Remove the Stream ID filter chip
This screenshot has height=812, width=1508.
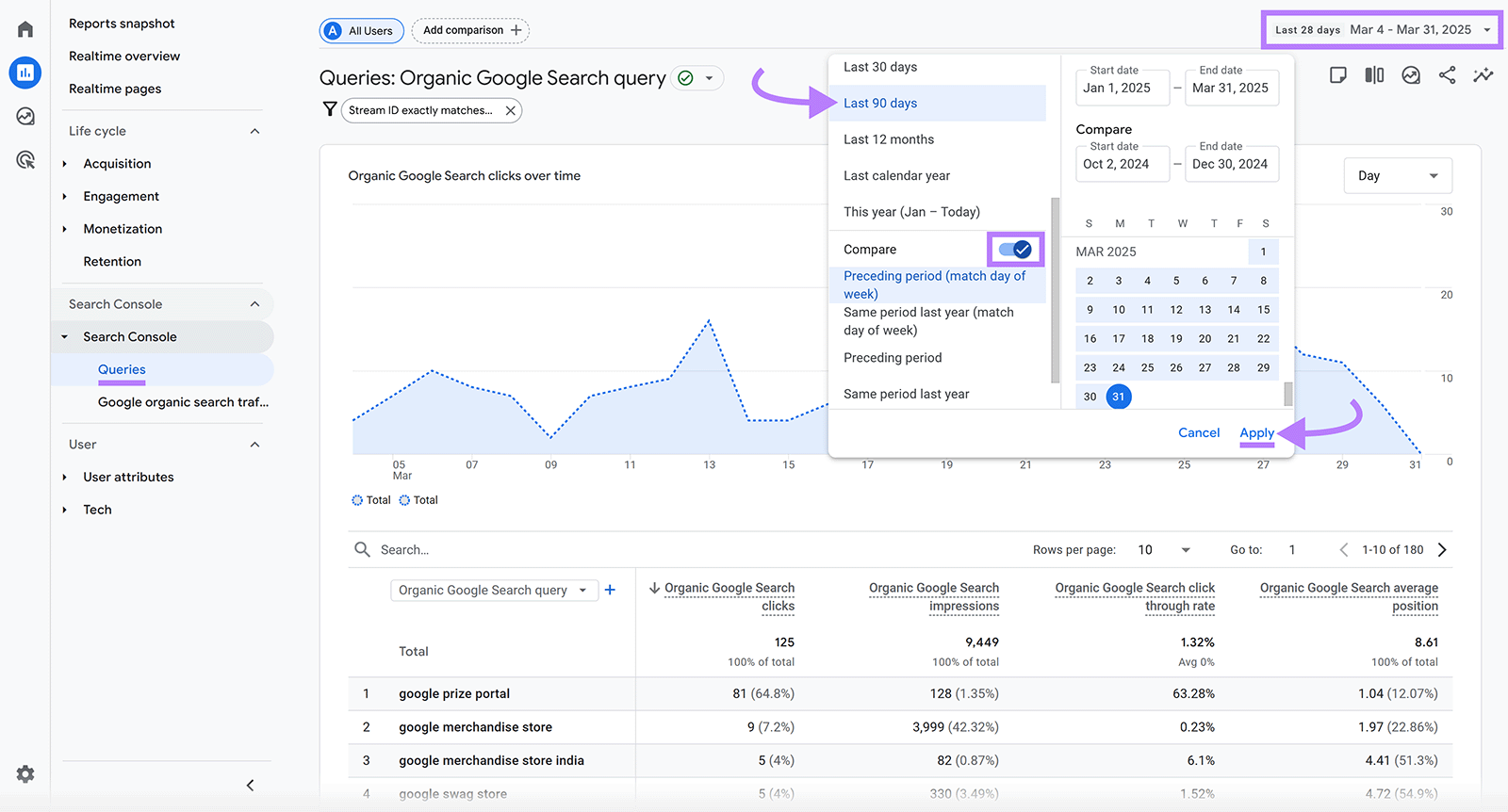pos(510,110)
